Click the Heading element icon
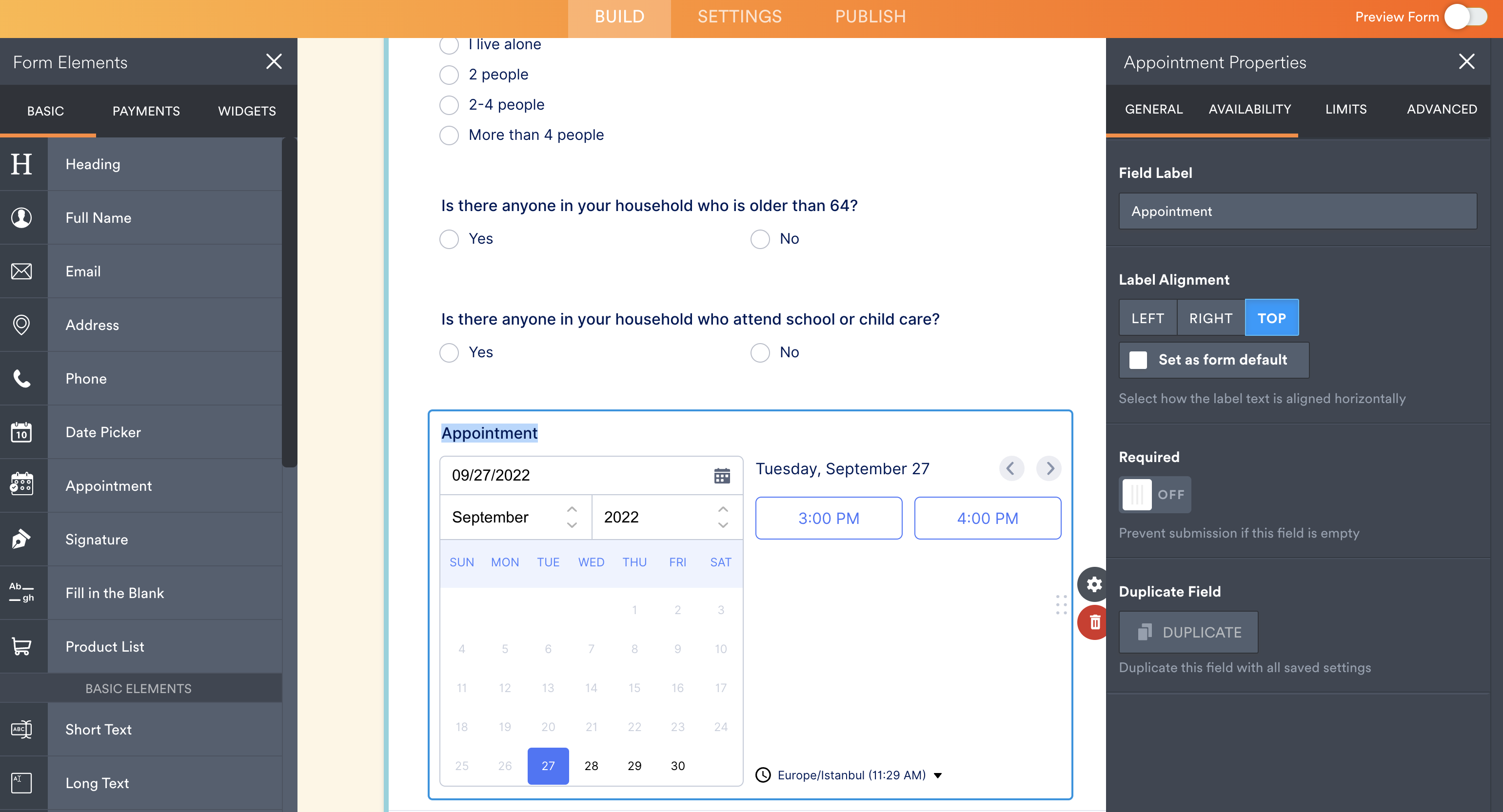Viewport: 1503px width, 812px height. click(x=21, y=165)
